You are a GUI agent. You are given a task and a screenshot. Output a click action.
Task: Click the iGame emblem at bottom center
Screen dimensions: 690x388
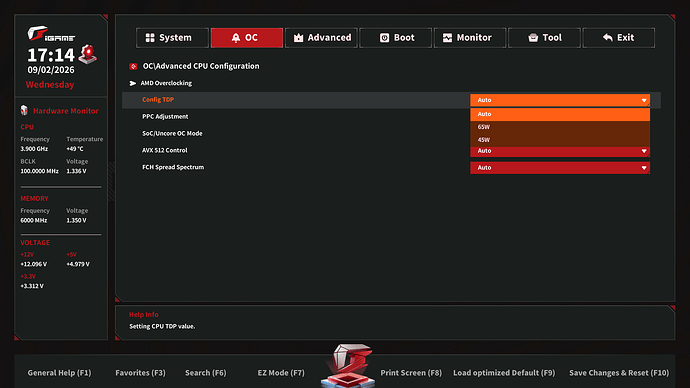(x=348, y=366)
